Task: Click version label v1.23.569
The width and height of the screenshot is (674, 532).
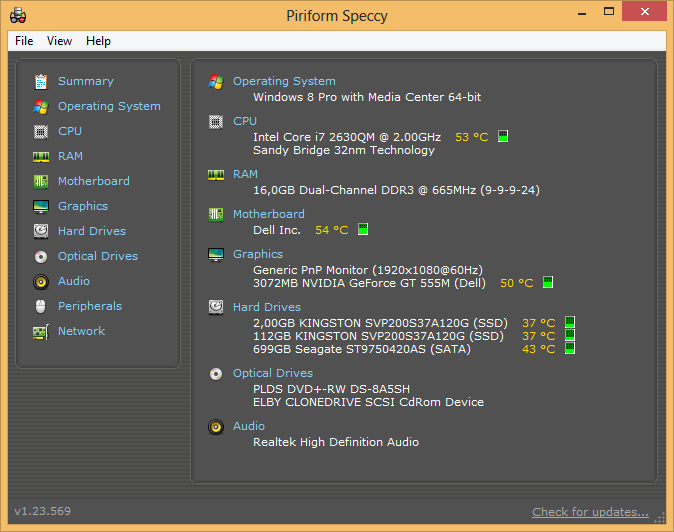Action: coord(43,511)
